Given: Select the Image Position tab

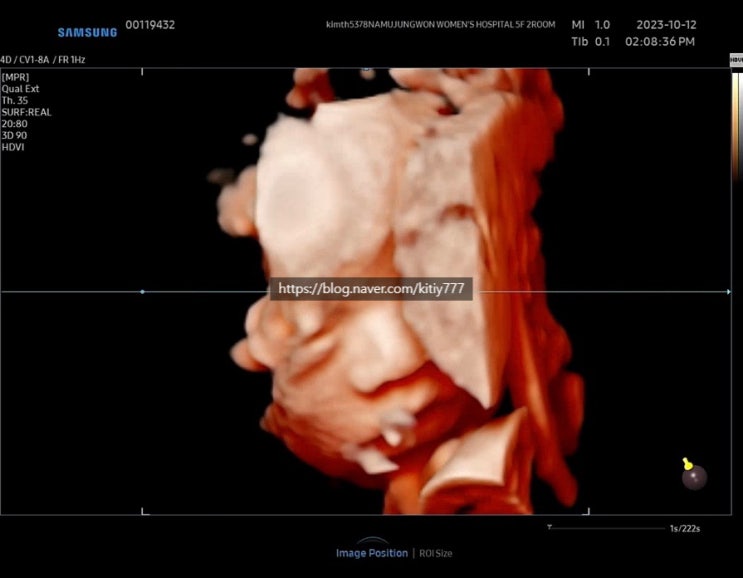Looking at the screenshot, I should coord(372,553).
